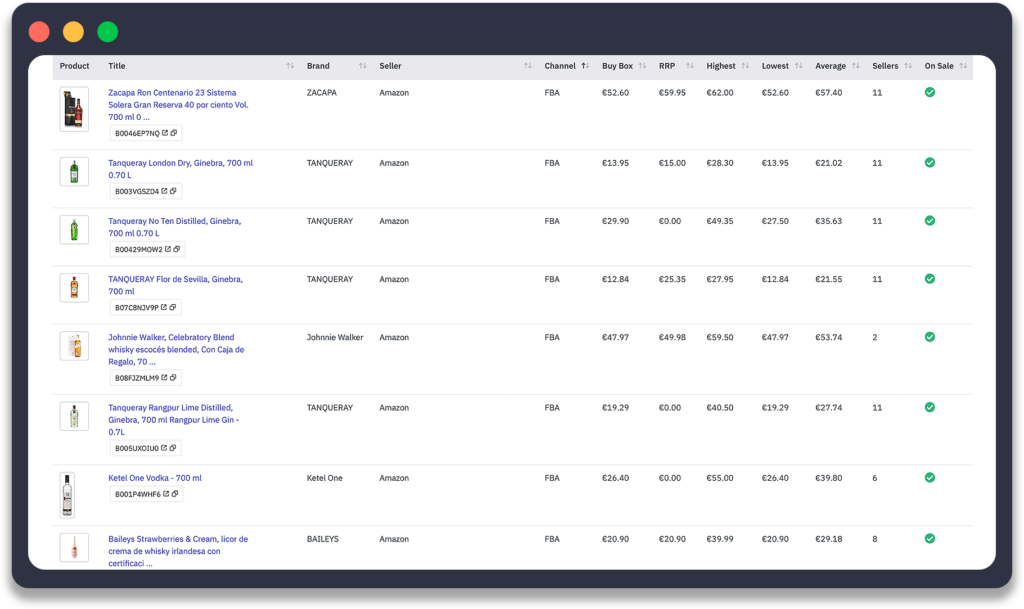
Task: Copy ASIN B003VGSZD4 to clipboard
Action: pos(173,191)
